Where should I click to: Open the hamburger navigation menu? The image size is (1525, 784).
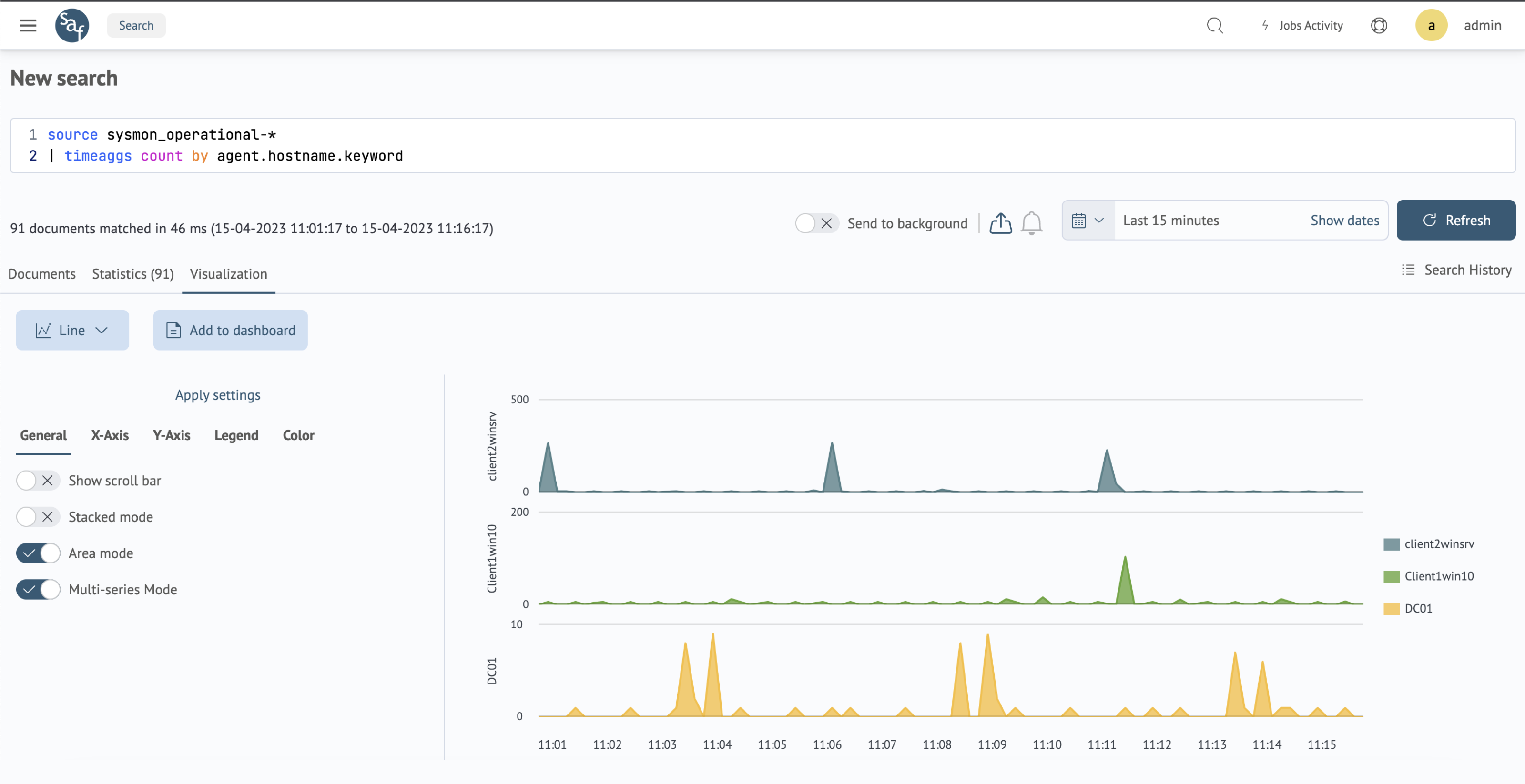pyautogui.click(x=28, y=25)
